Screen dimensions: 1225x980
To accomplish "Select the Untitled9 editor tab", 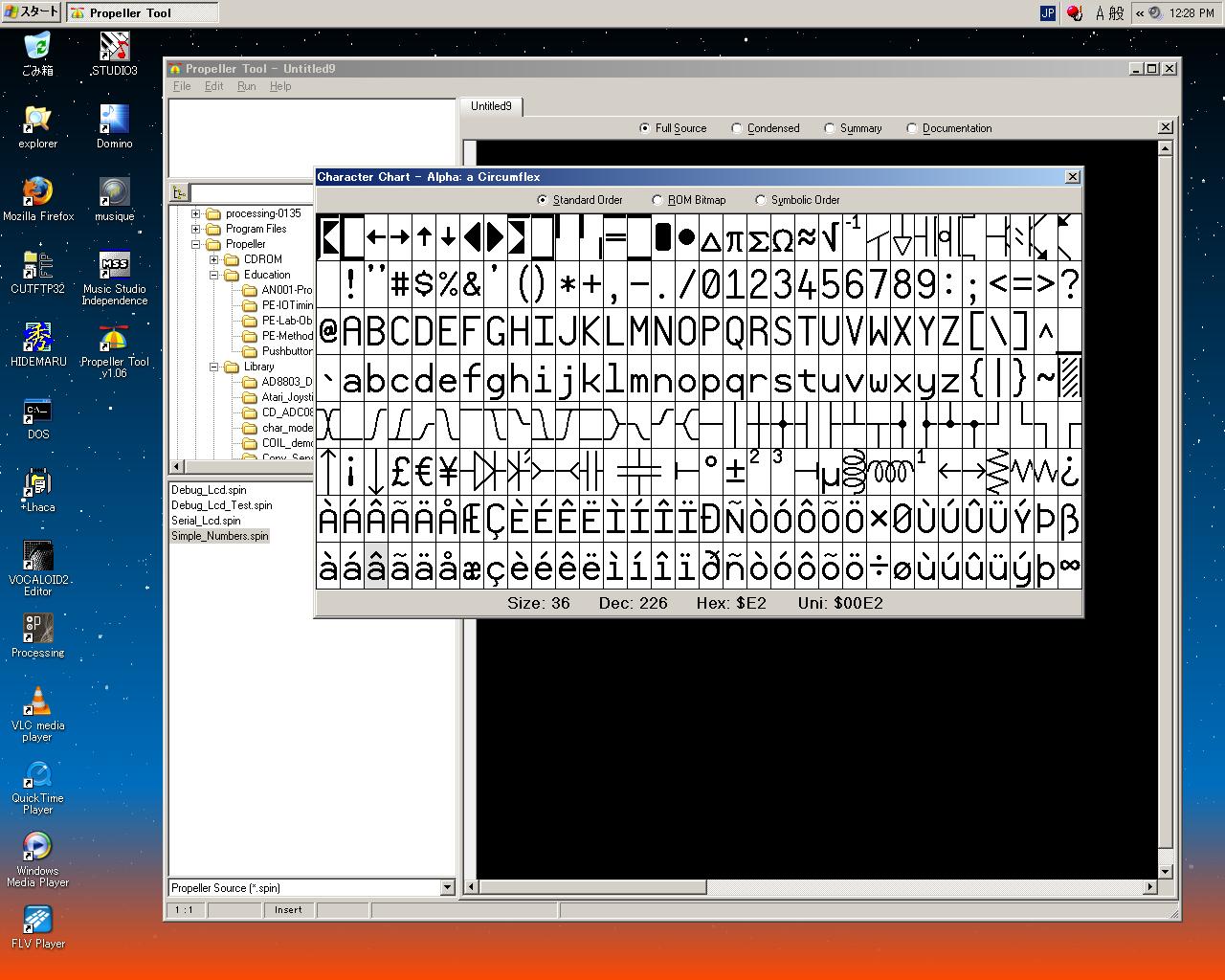I will click(491, 106).
